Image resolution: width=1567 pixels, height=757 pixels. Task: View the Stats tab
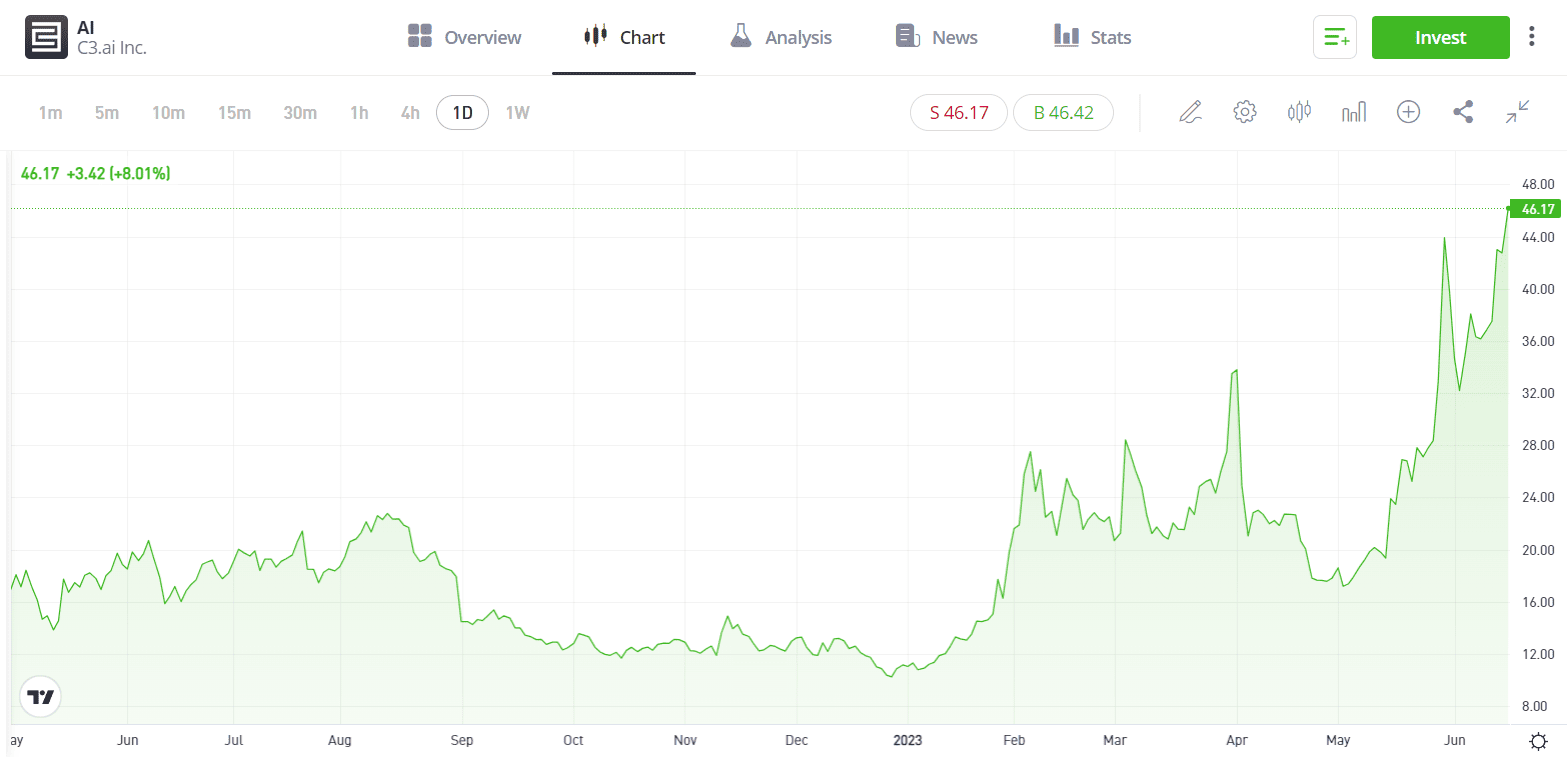click(1092, 38)
